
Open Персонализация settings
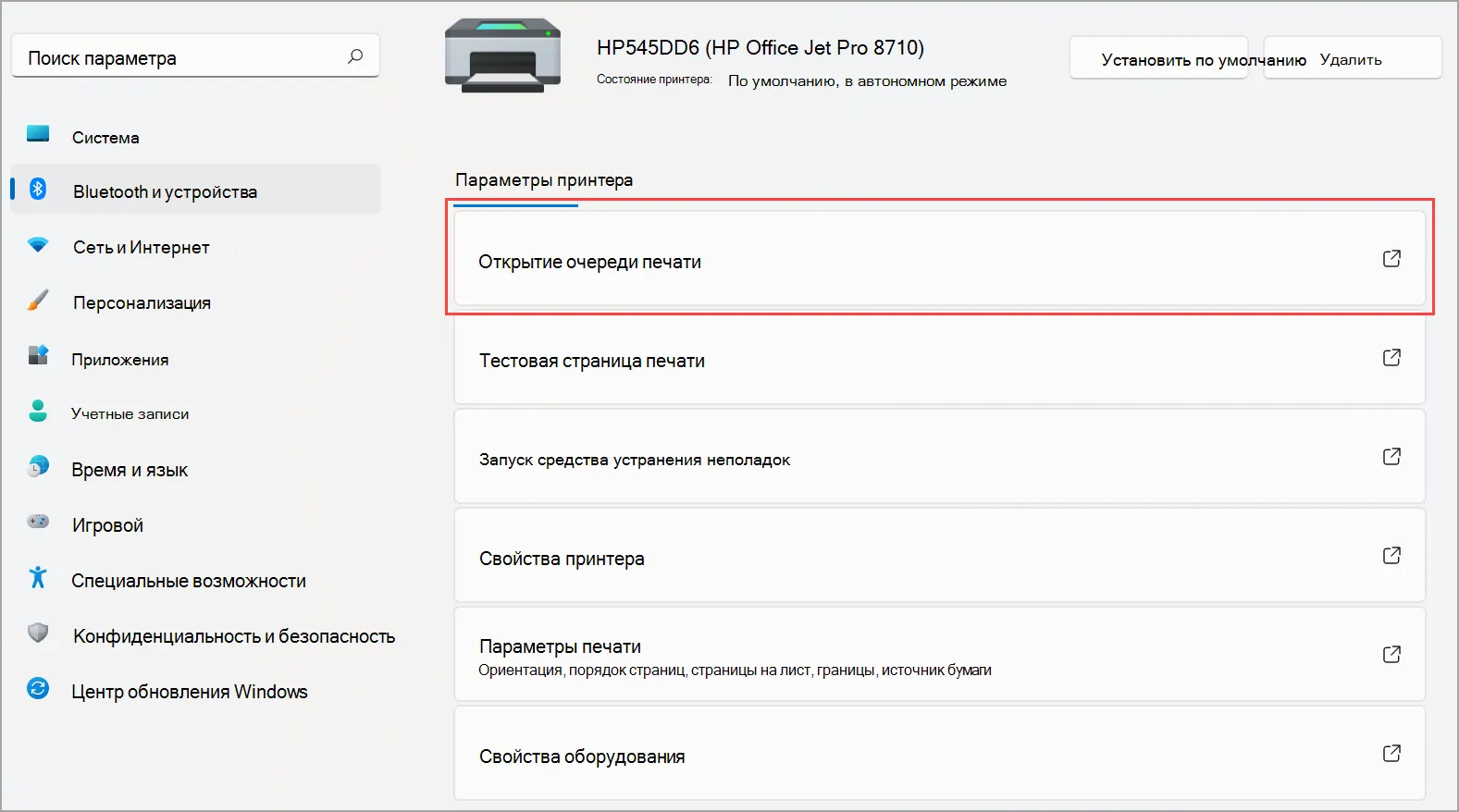pos(195,302)
